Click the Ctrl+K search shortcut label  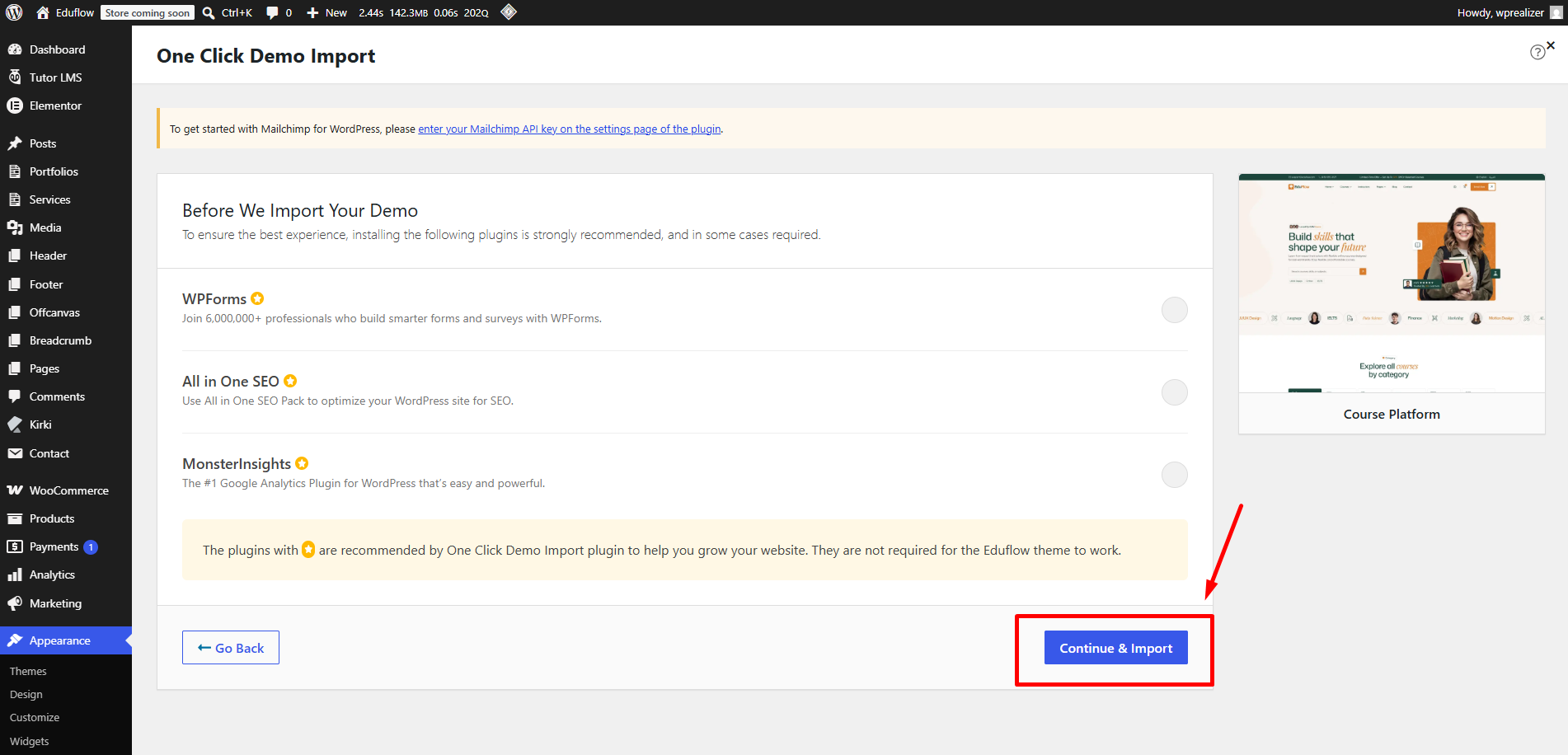point(237,12)
